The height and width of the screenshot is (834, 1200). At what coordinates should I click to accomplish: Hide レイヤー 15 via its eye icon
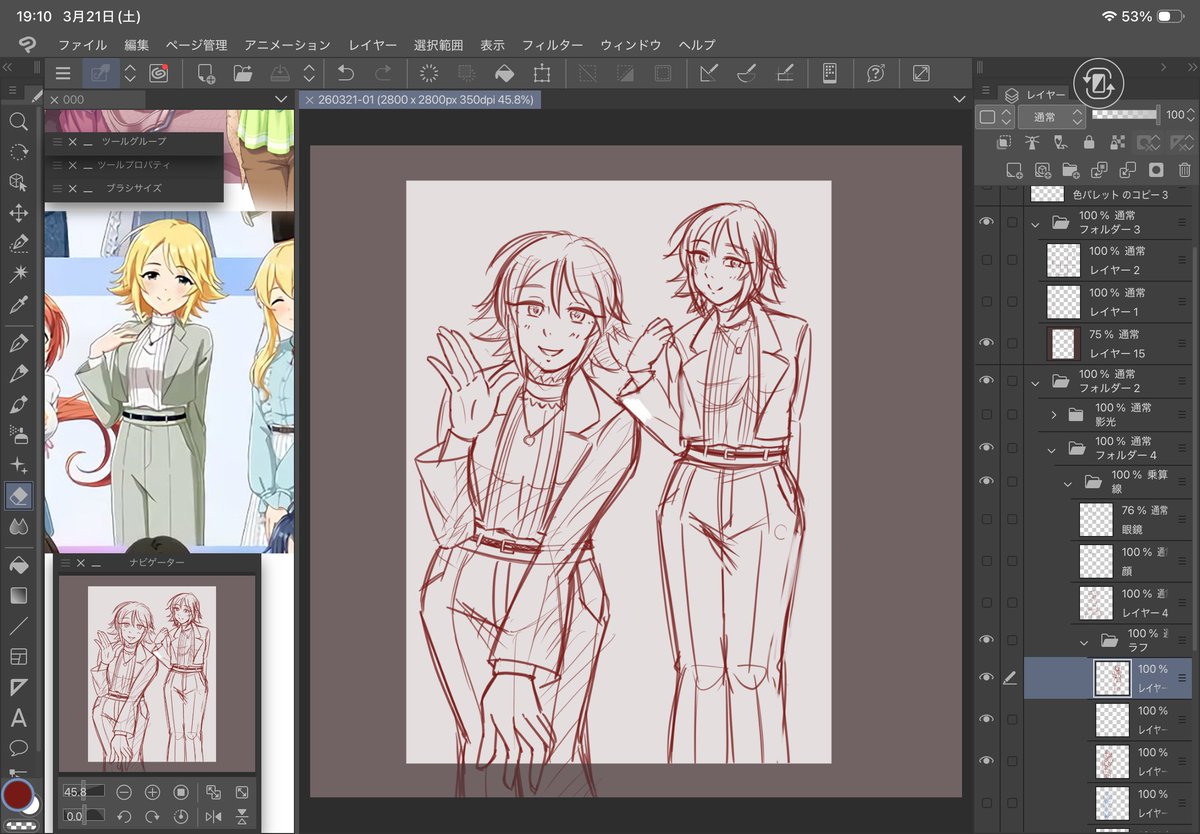[x=987, y=343]
